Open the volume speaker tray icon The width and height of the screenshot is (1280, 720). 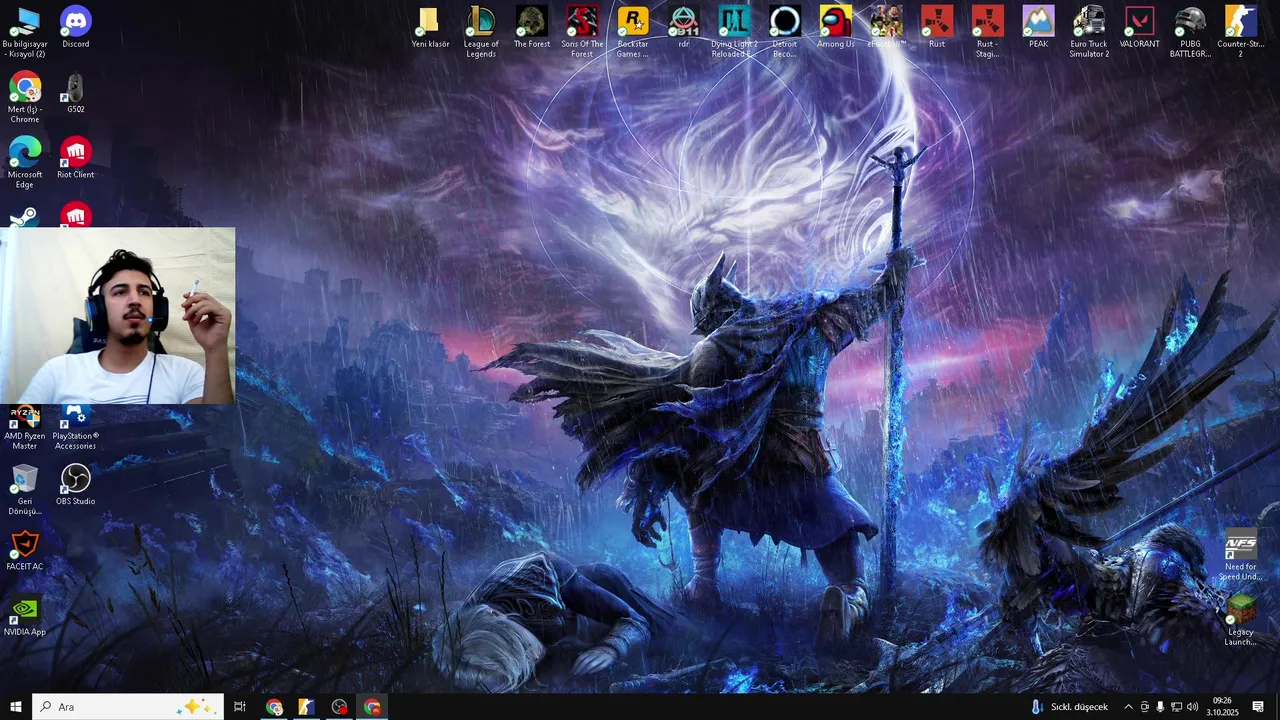tap(1192, 707)
